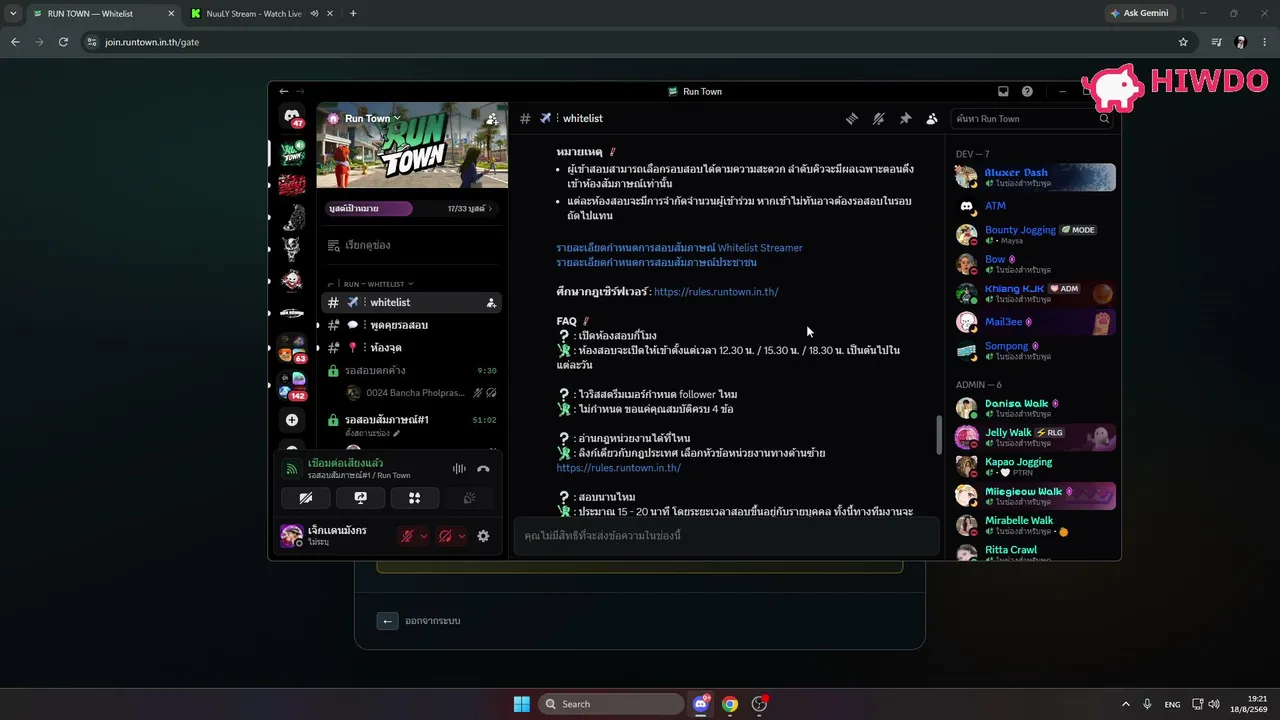The image size is (1280, 720).
Task: Start screen sharing from voice panel
Action: tap(360, 498)
